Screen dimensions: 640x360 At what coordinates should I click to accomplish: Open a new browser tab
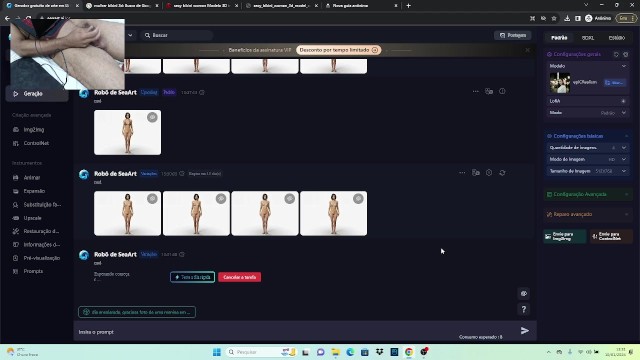pyautogui.click(x=409, y=6)
